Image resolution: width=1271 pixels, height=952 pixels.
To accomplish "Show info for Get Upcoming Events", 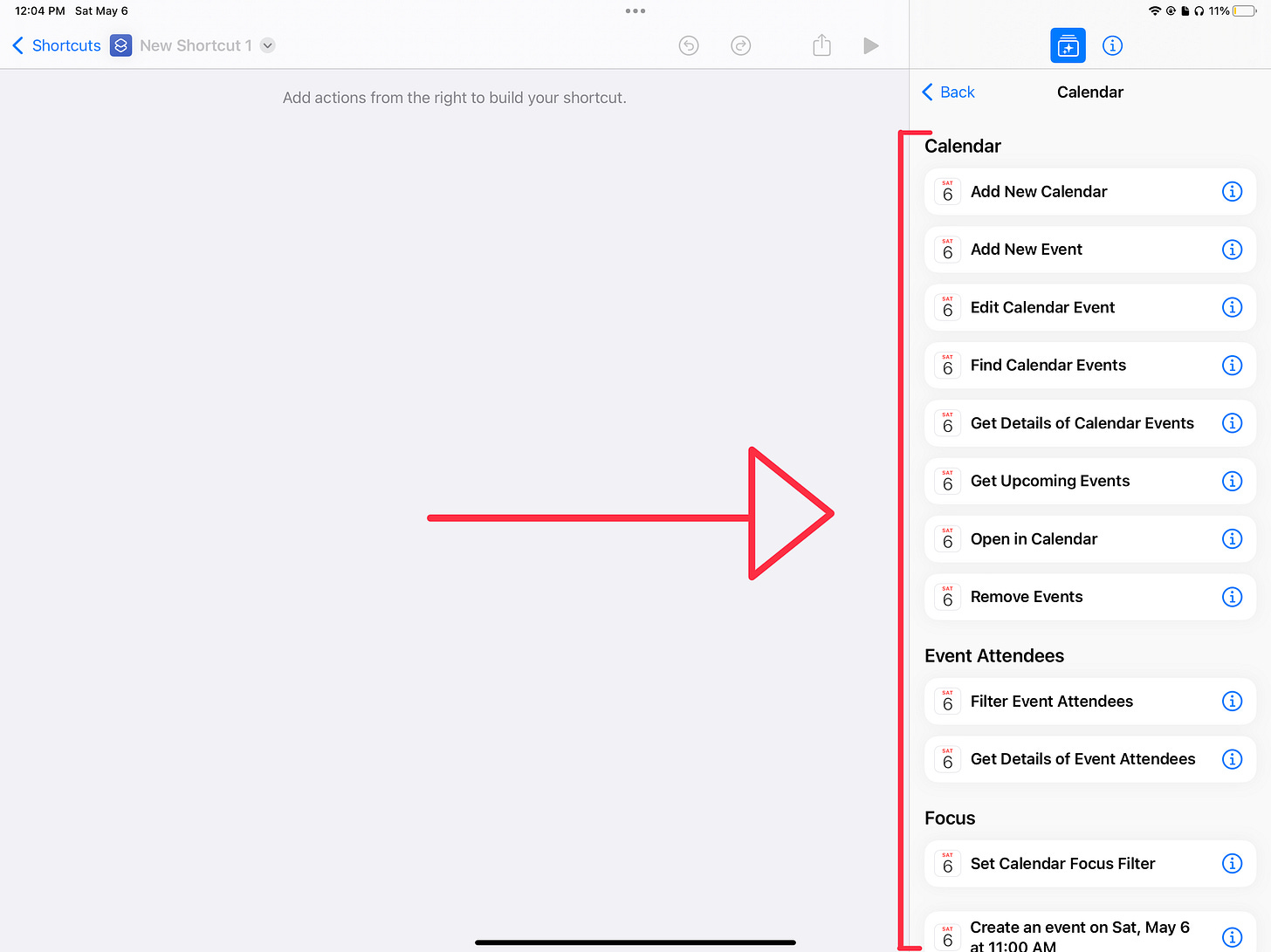I will pos(1232,481).
